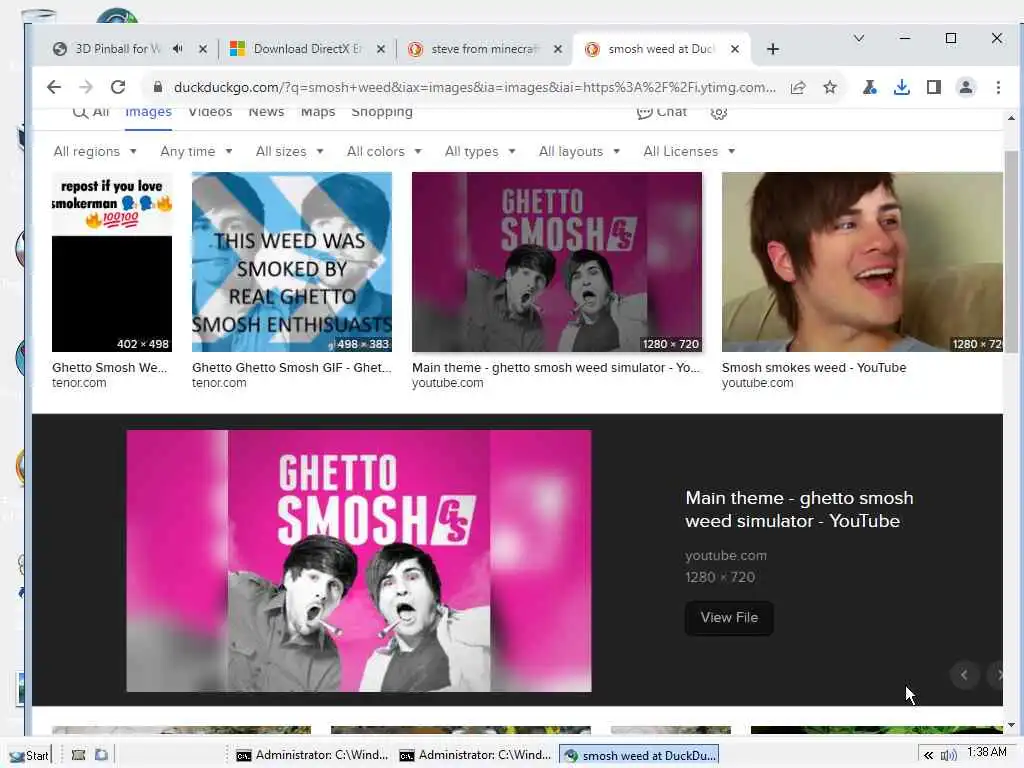Click the second quick launch taskbar icon

pyautogui.click(x=101, y=755)
